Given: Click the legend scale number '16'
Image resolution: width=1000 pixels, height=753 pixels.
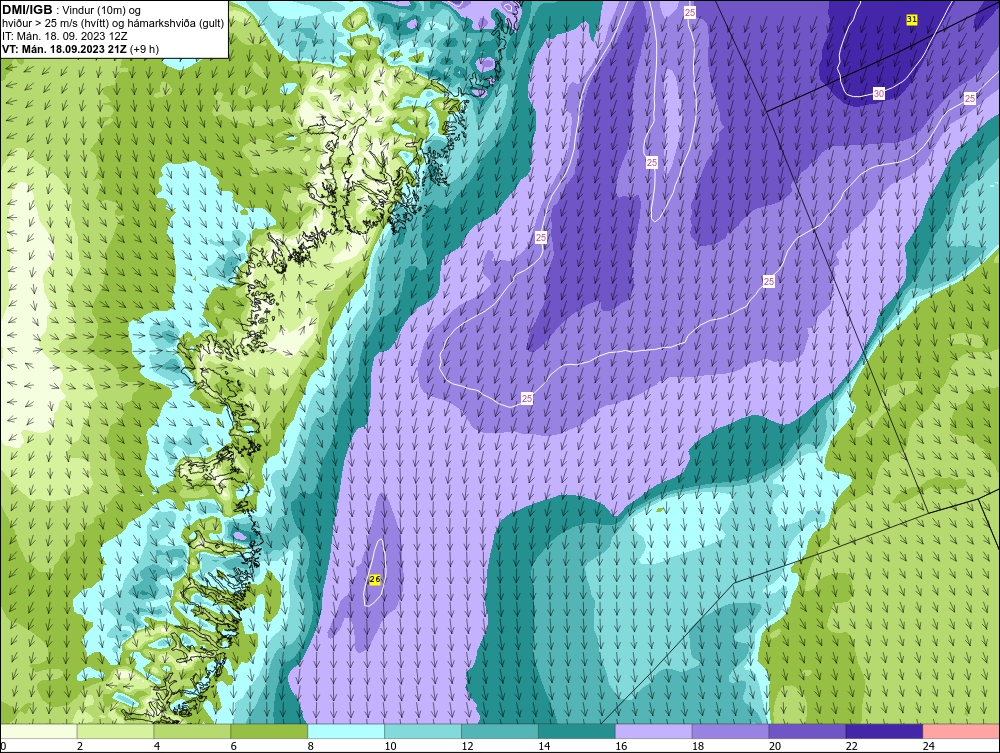Looking at the screenshot, I should click(x=621, y=746).
